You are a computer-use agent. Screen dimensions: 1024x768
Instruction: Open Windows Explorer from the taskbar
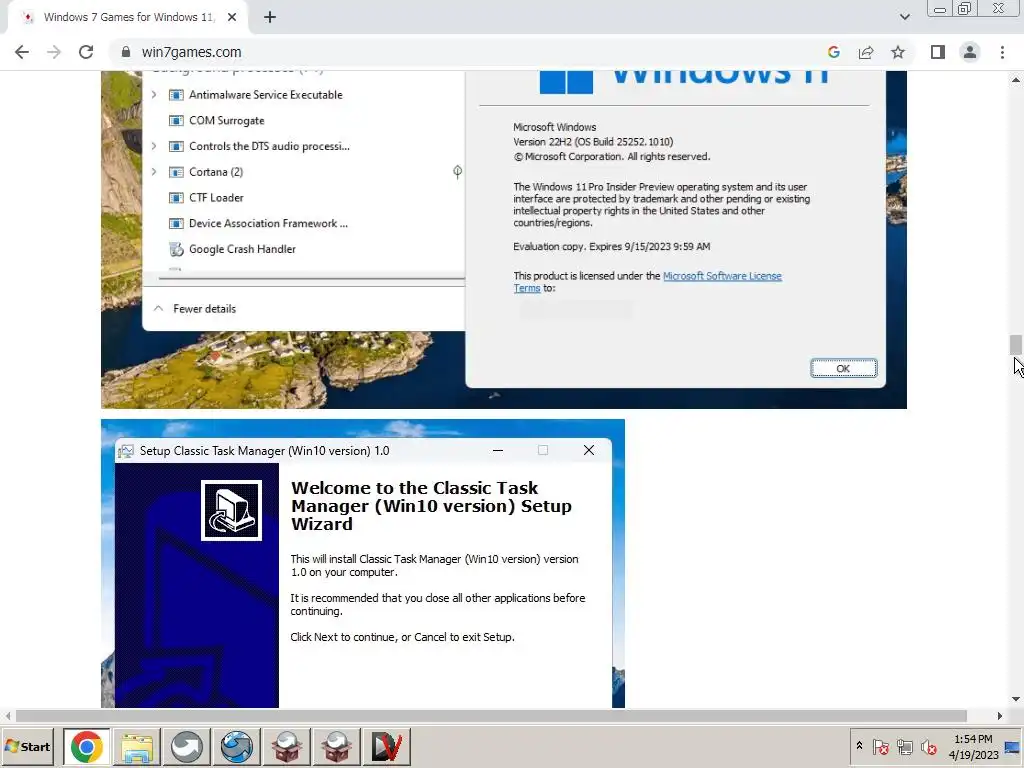(136, 746)
